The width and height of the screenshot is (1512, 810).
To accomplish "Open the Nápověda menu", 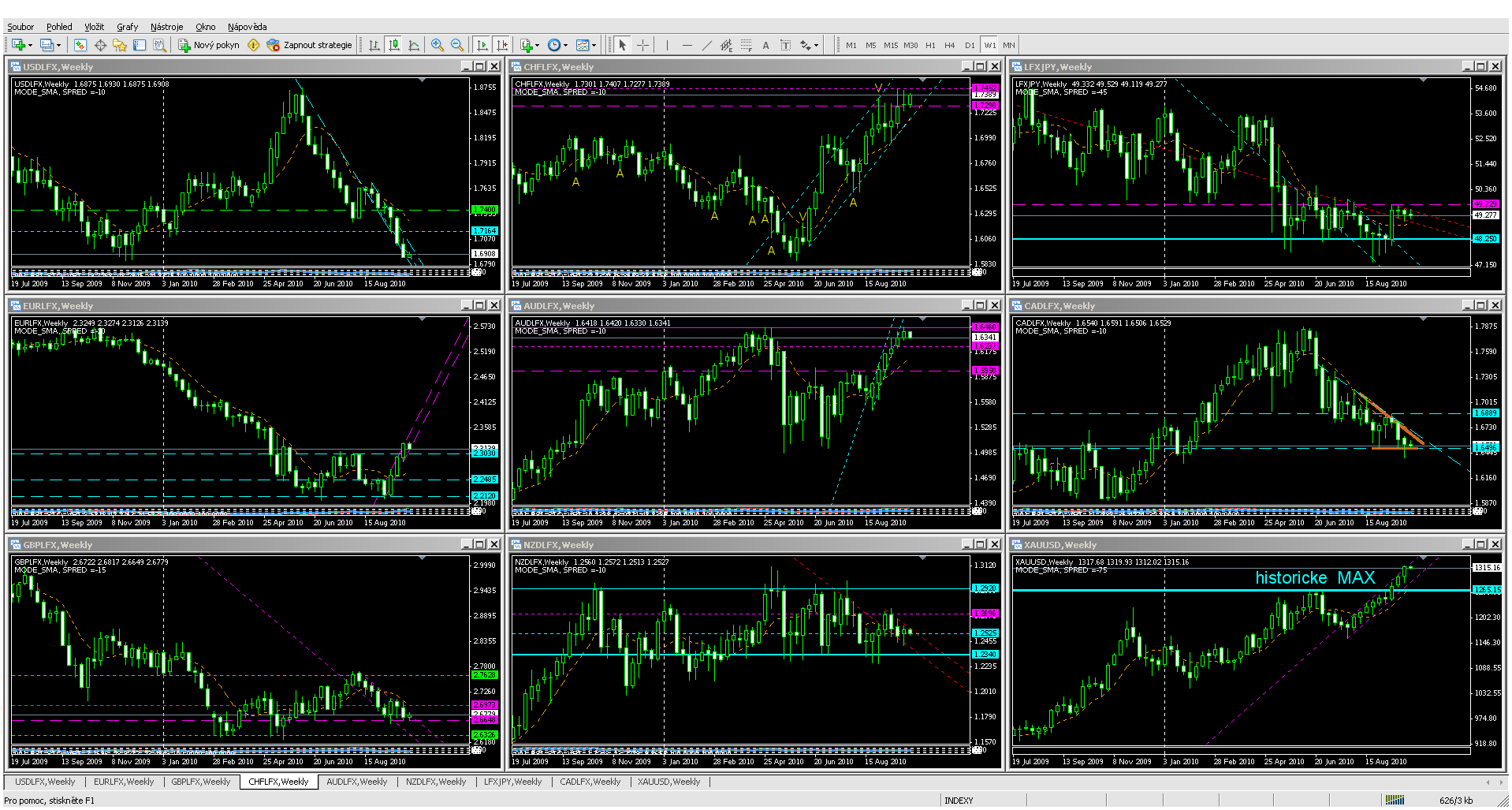I will (x=248, y=27).
